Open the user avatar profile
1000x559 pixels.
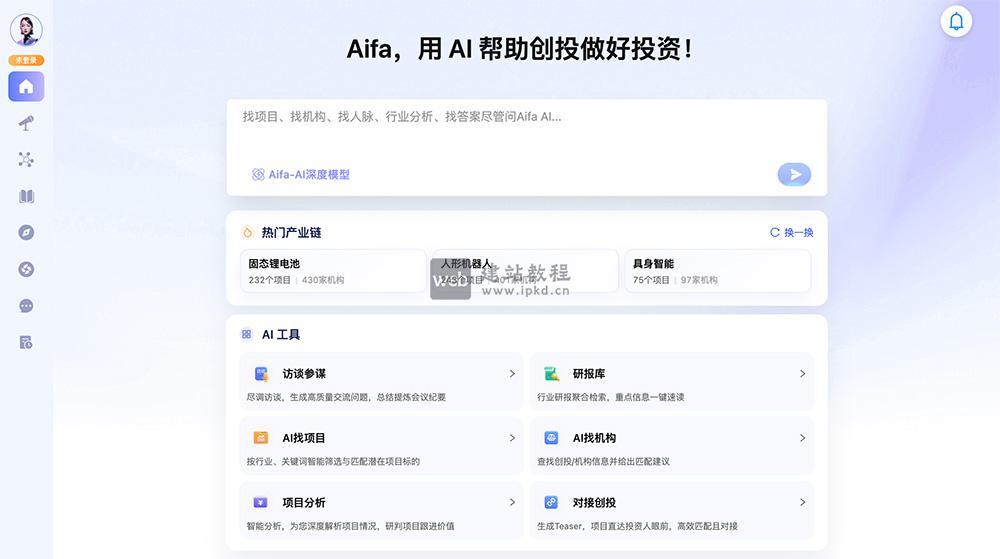26,29
